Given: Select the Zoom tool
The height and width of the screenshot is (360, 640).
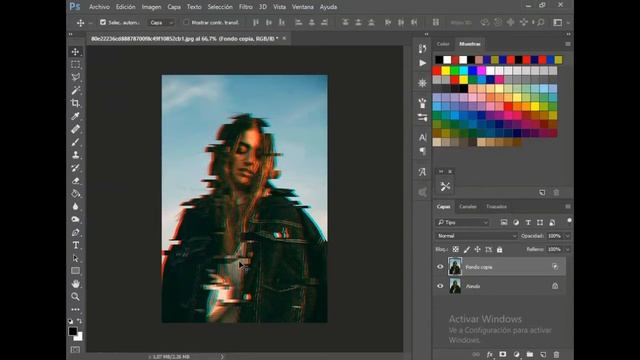Looking at the screenshot, I should (x=76, y=297).
